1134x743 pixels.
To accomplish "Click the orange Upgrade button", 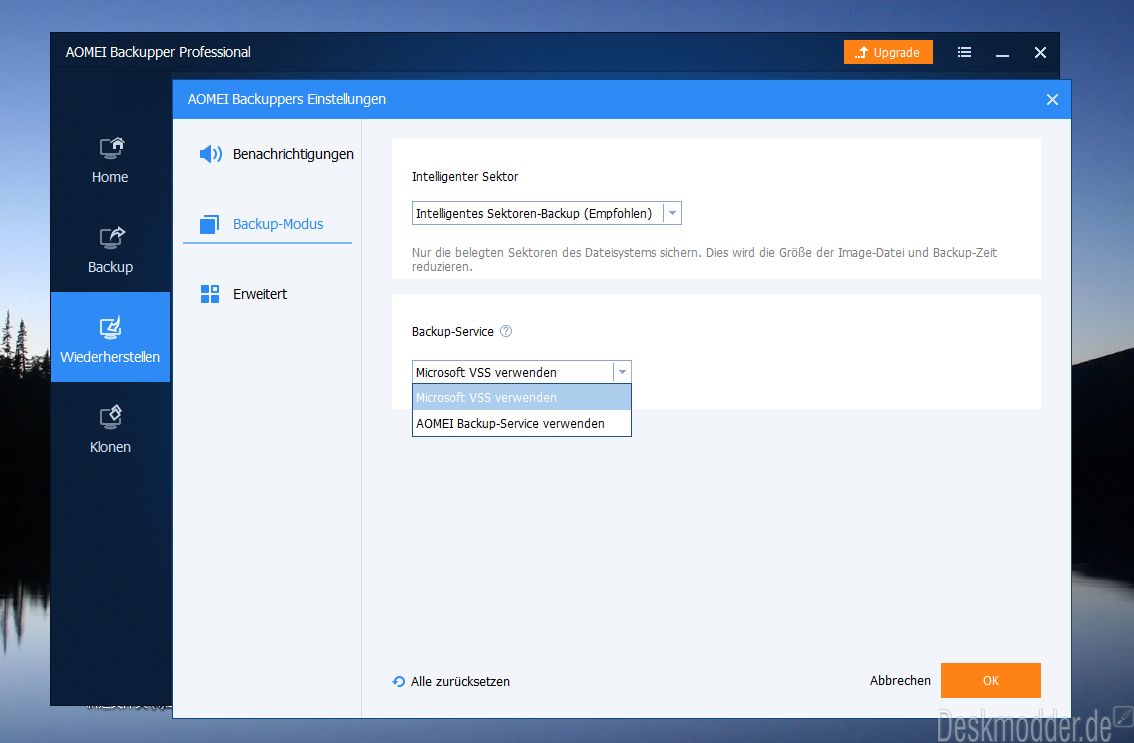I will pos(888,52).
